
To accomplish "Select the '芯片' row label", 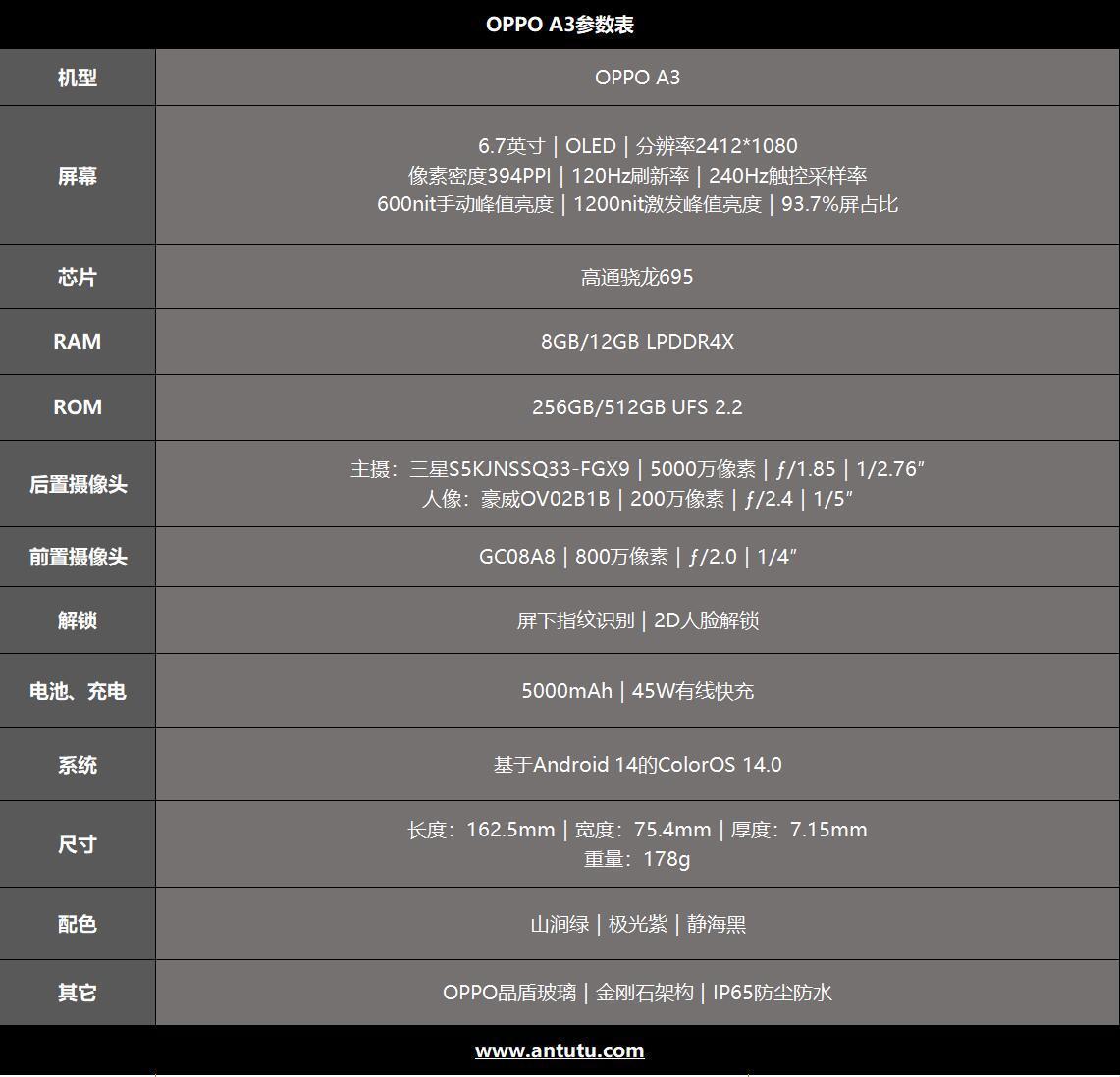I will pos(78,277).
